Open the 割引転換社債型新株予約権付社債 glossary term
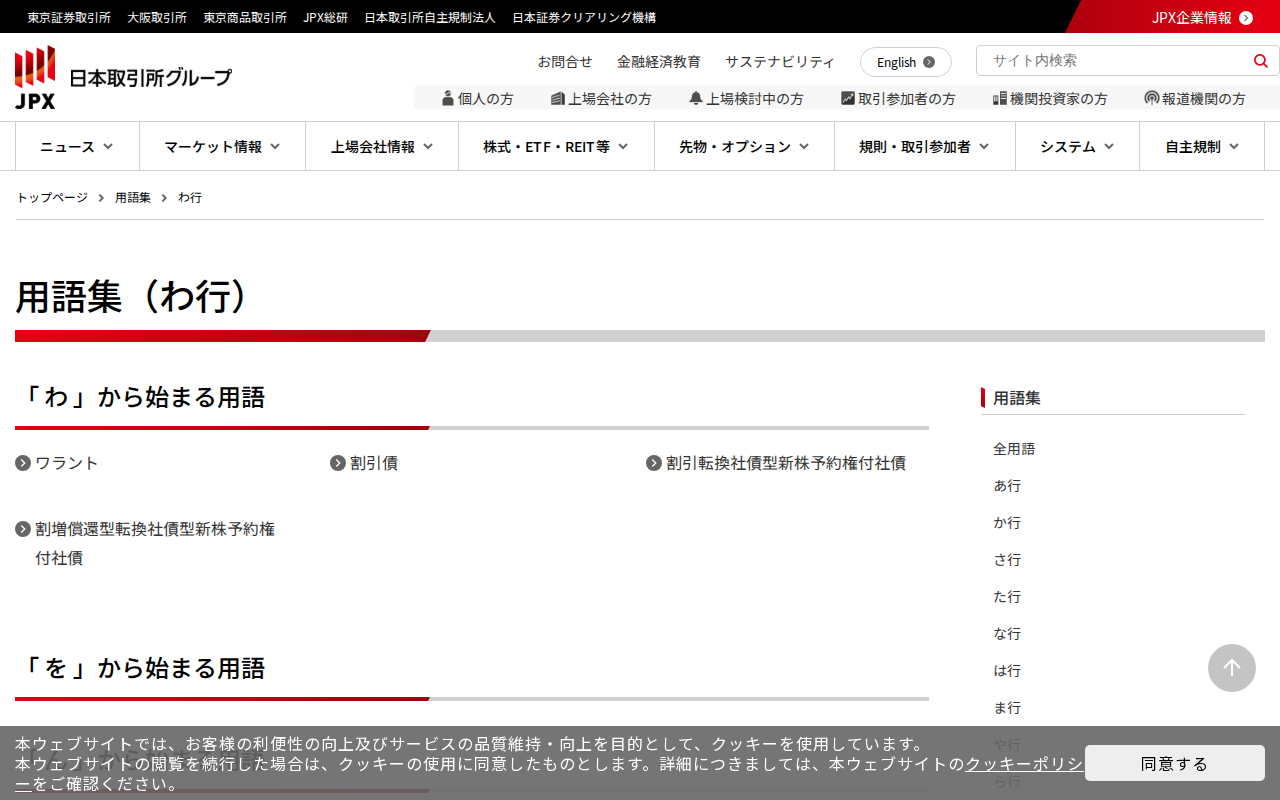1280x800 pixels. 786,463
